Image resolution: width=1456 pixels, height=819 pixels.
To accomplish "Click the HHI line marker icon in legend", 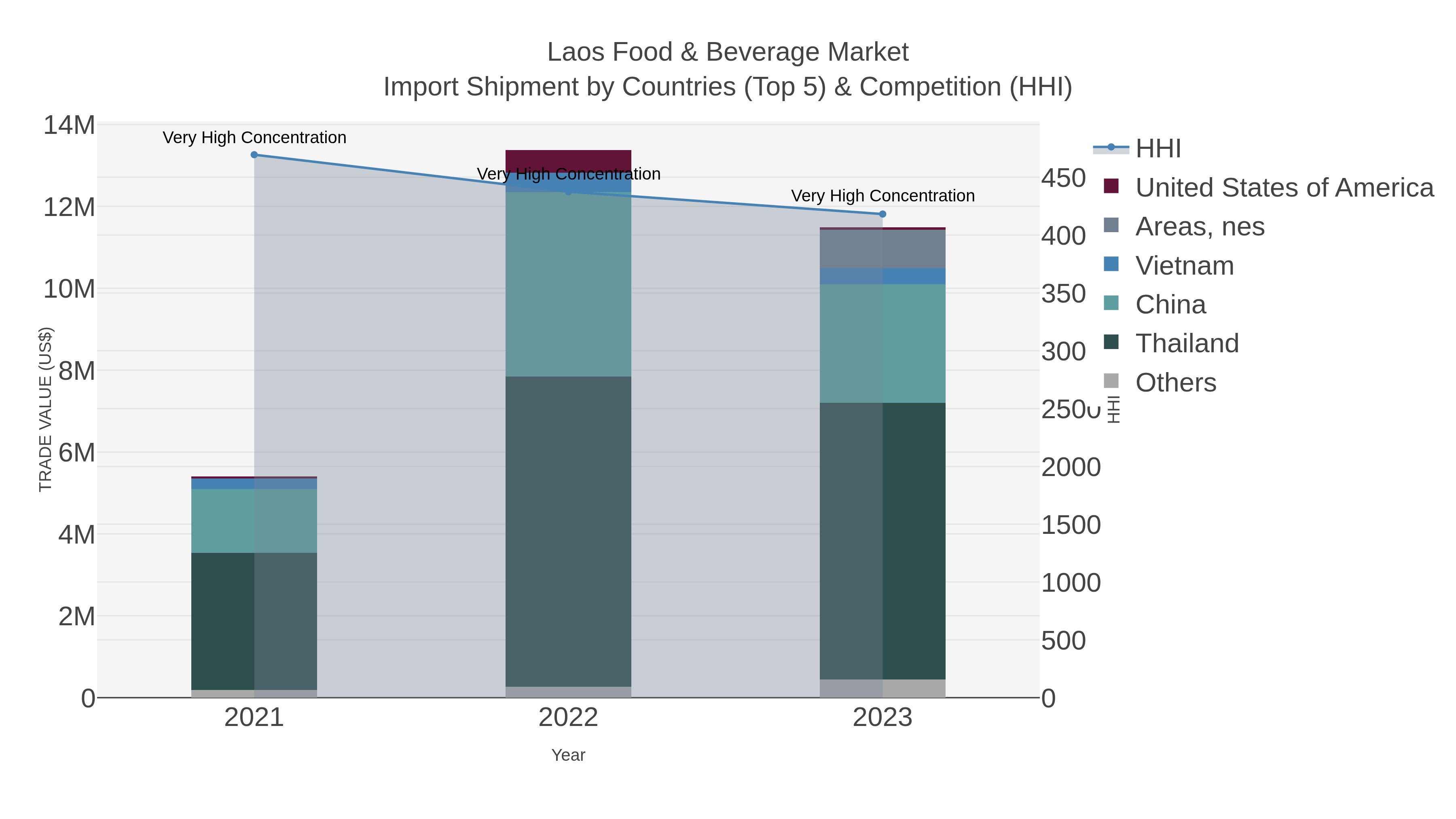I will tap(1111, 148).
